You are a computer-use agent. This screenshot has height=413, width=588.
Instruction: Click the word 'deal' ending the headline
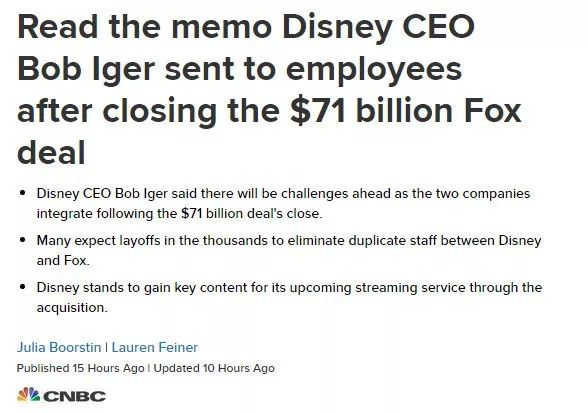tap(51, 153)
